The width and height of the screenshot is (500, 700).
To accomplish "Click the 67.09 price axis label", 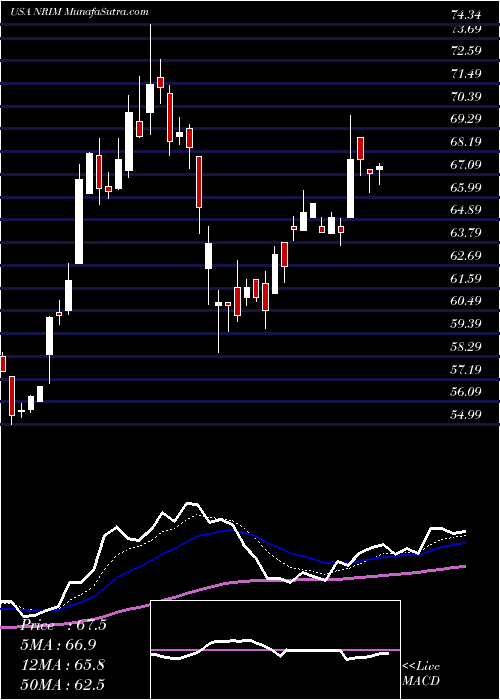I will [466, 165].
